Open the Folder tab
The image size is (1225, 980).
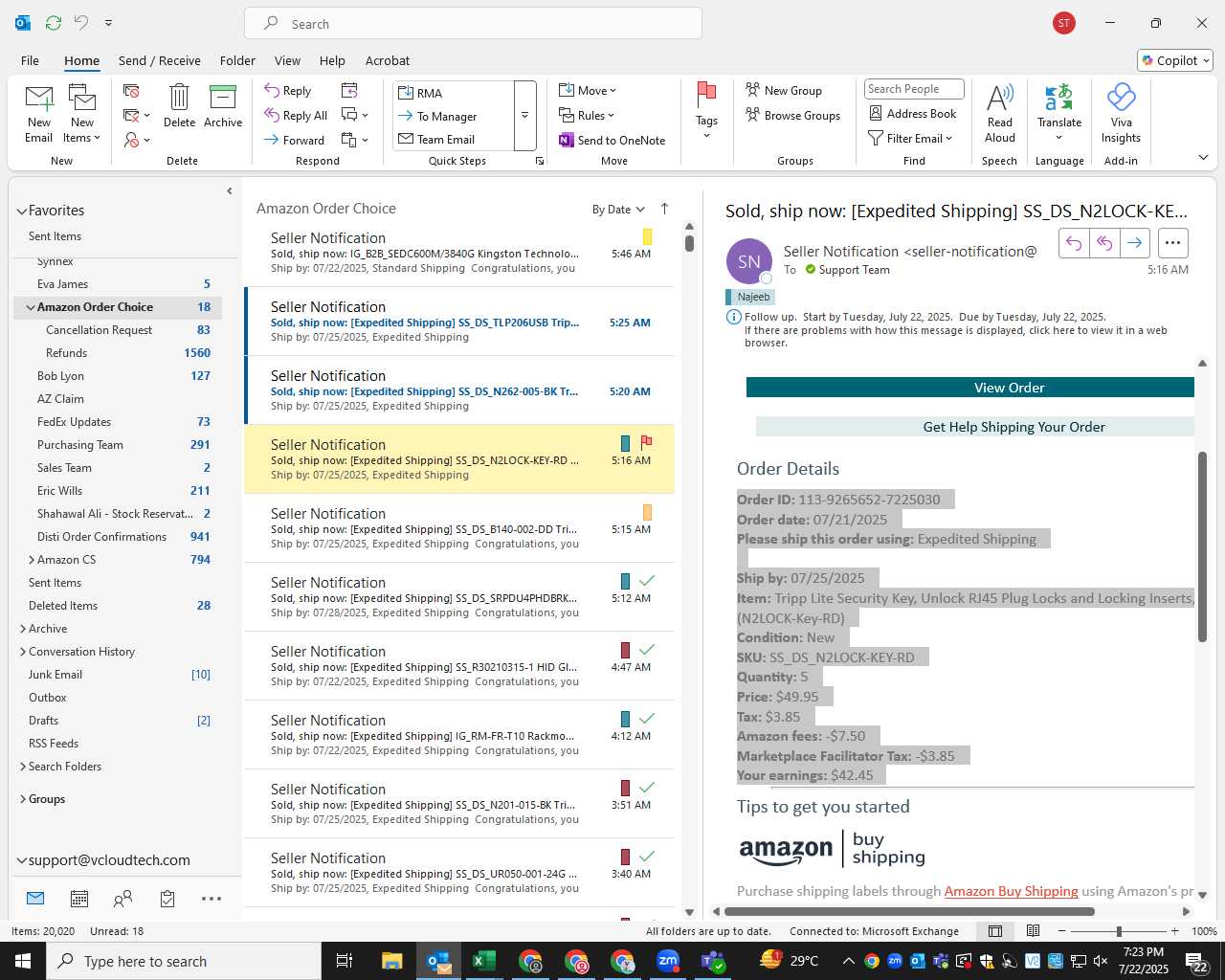237,60
